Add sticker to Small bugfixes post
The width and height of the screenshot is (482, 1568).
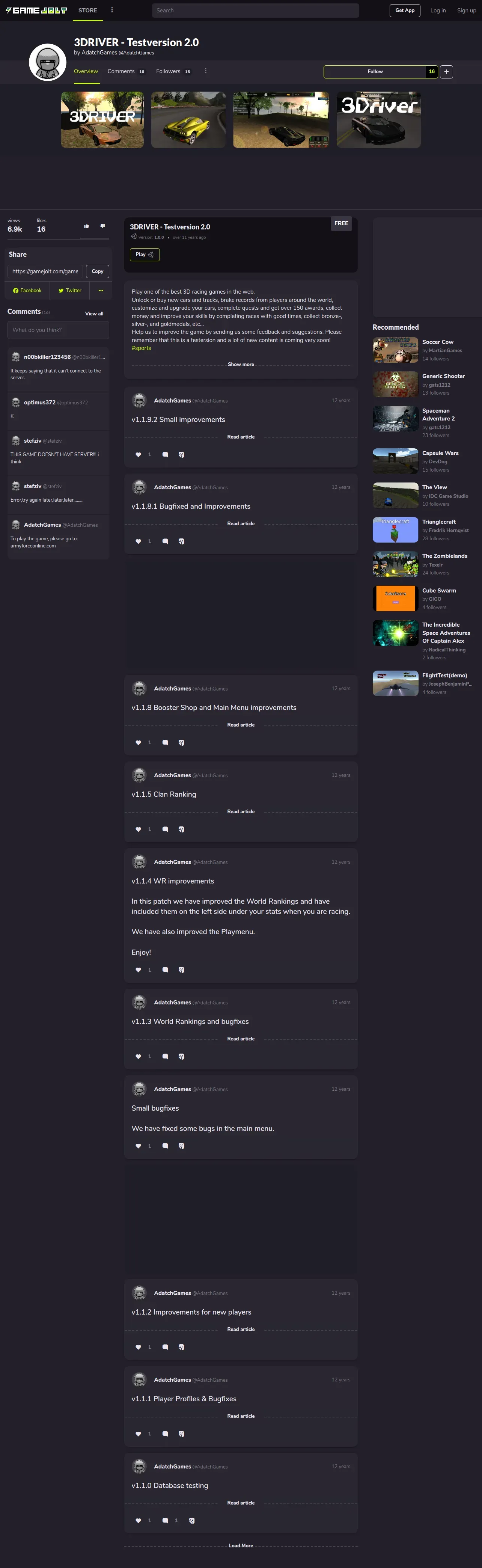pos(181,1146)
